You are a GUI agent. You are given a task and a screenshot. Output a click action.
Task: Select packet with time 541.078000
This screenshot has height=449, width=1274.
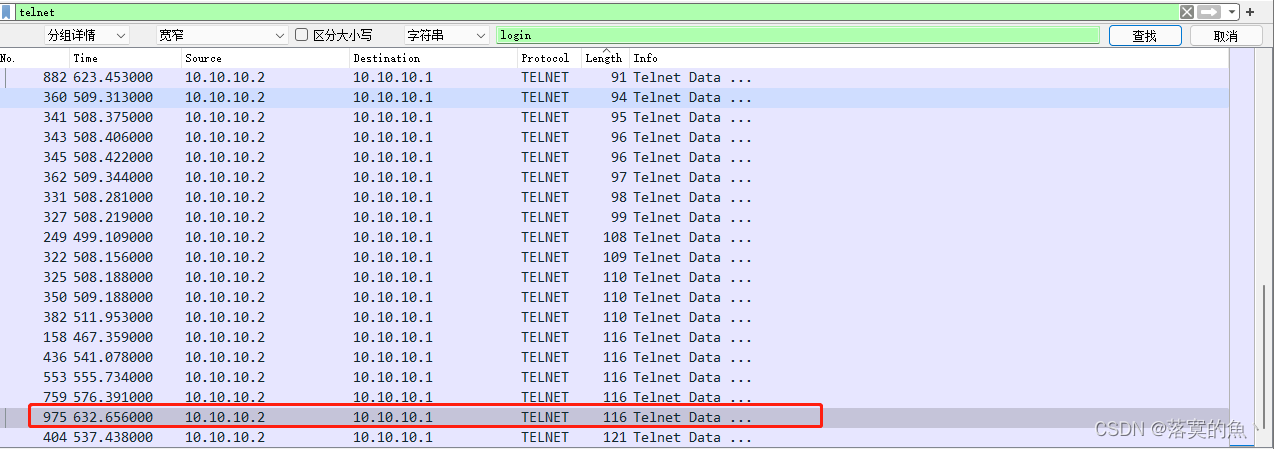(614, 357)
